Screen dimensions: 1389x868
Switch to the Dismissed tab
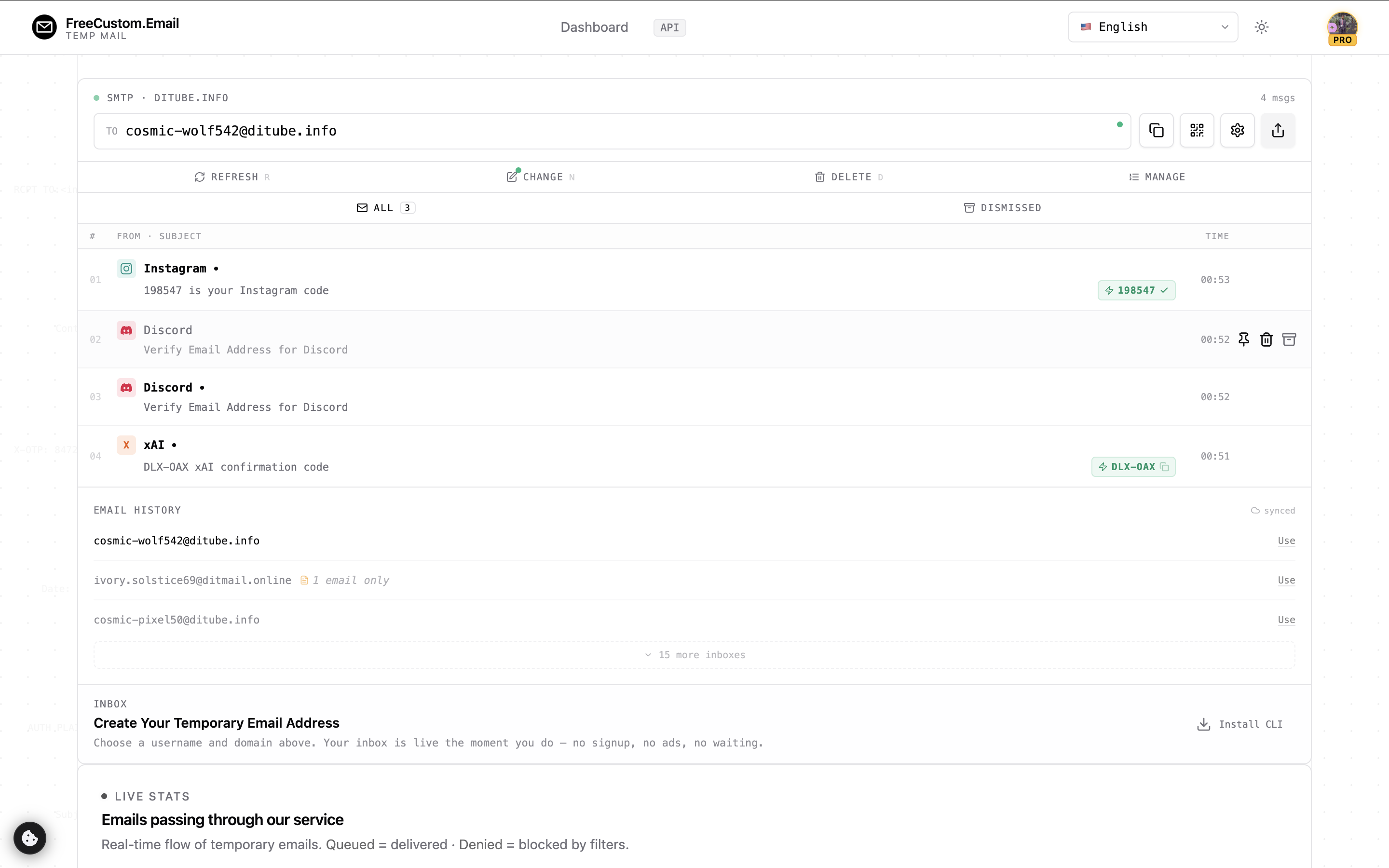pos(1003,207)
